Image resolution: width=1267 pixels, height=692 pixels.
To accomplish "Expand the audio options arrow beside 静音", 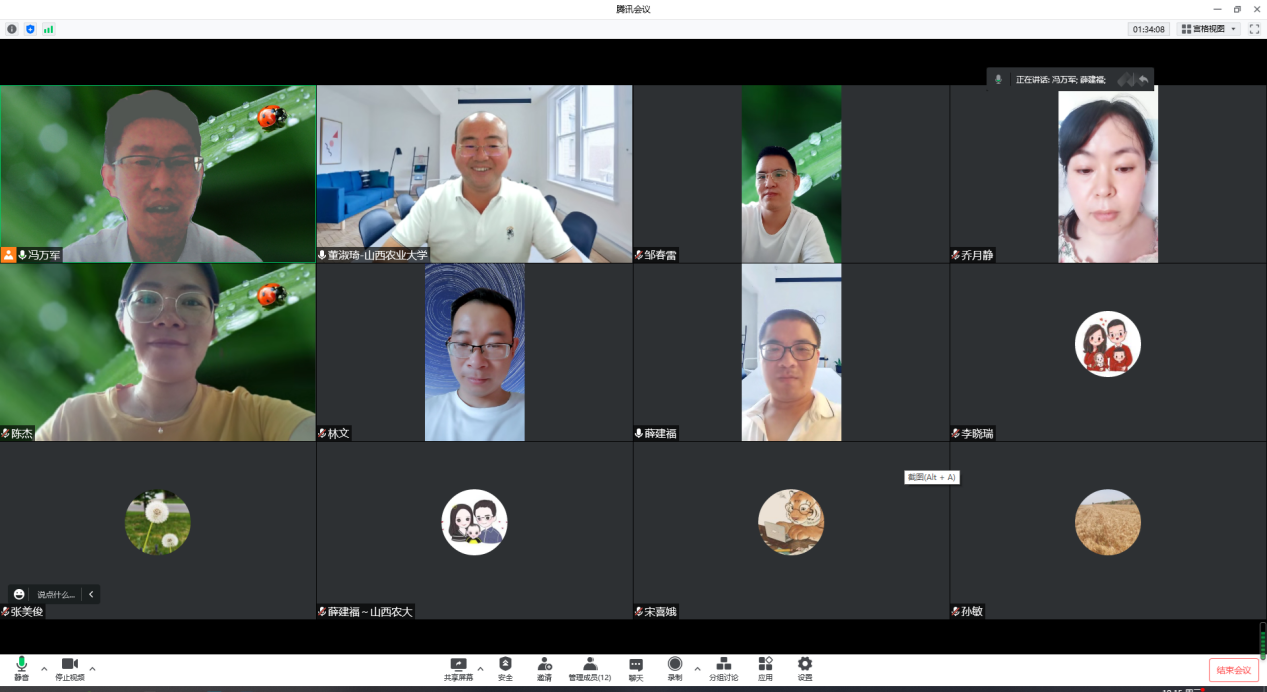I will coord(44,668).
